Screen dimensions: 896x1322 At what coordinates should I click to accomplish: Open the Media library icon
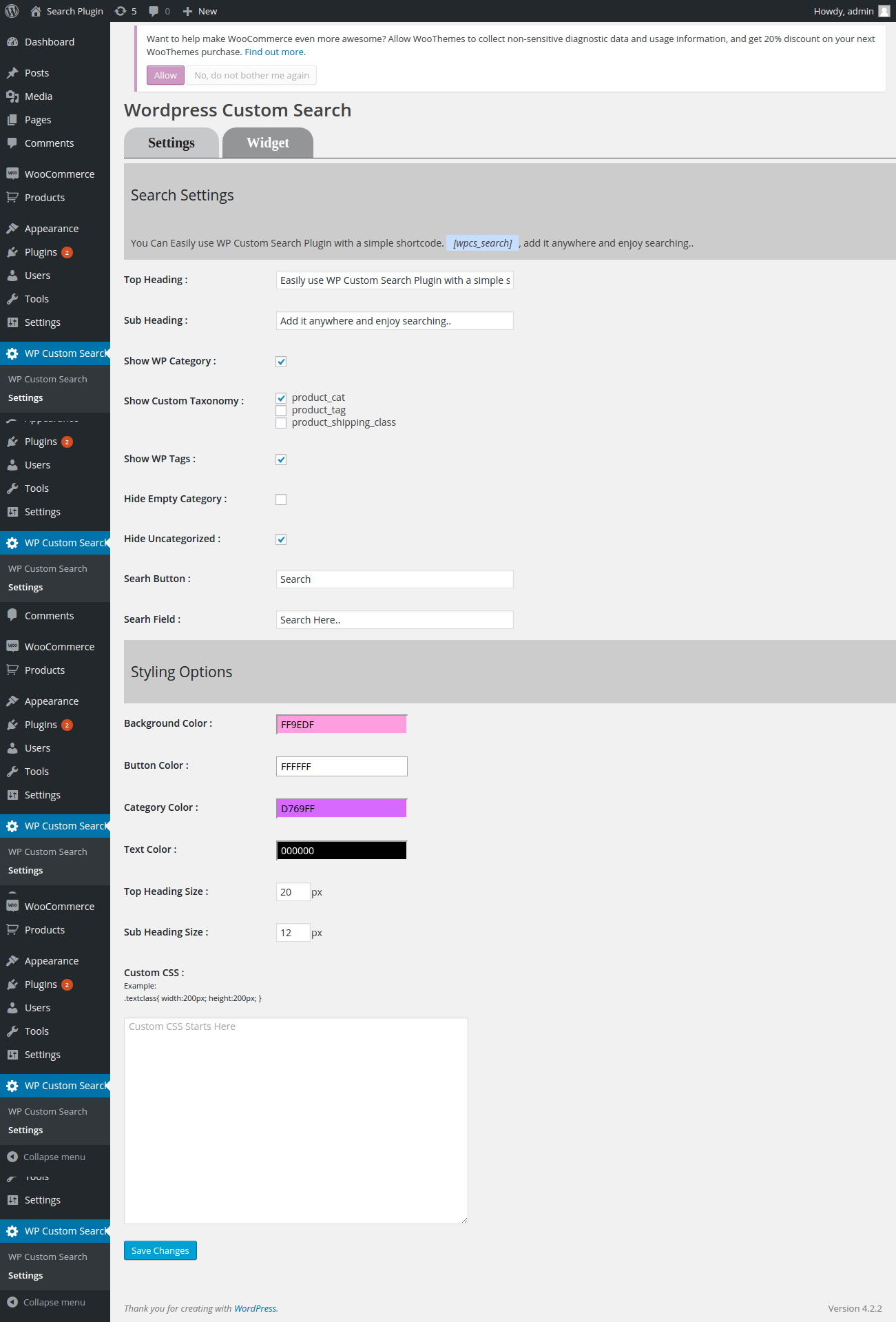pos(12,96)
